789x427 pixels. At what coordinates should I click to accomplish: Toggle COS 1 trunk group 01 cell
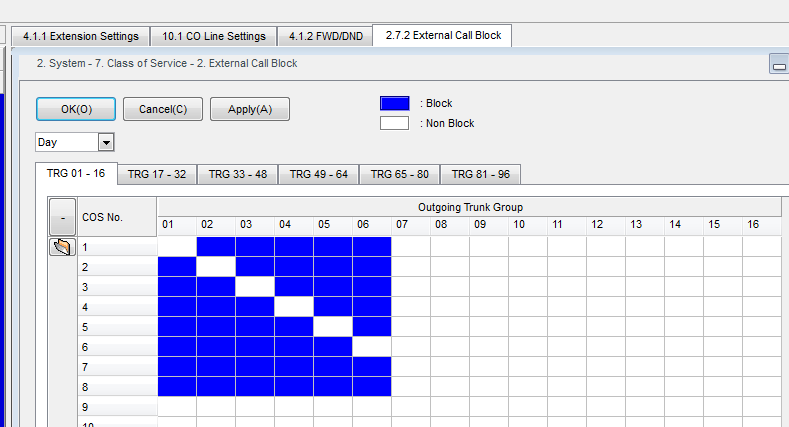point(177,247)
